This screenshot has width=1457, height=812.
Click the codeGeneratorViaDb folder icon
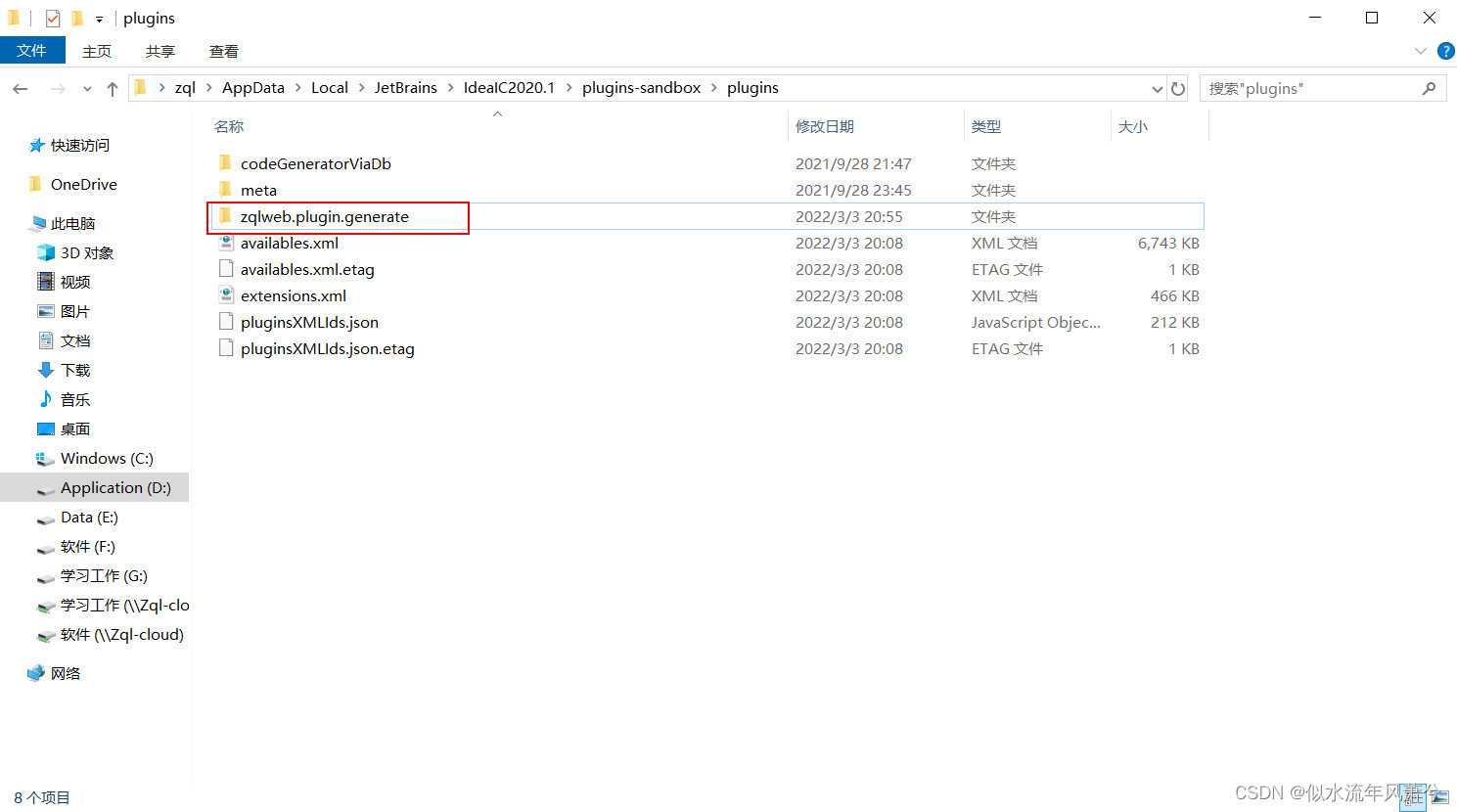[225, 162]
